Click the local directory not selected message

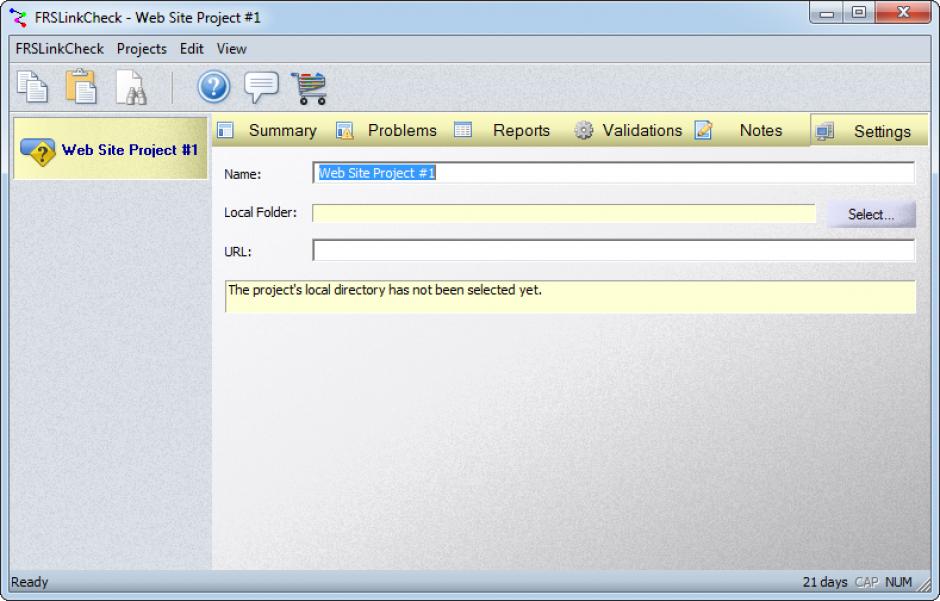(570, 297)
